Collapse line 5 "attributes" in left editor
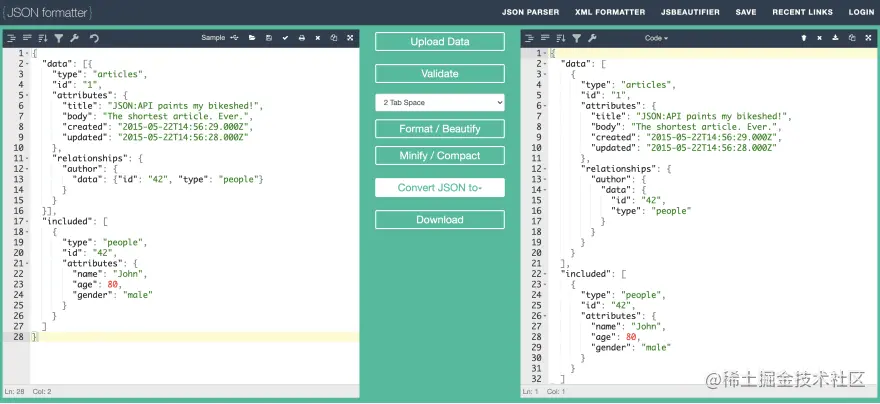Viewport: 880px width, 404px height. click(27, 95)
